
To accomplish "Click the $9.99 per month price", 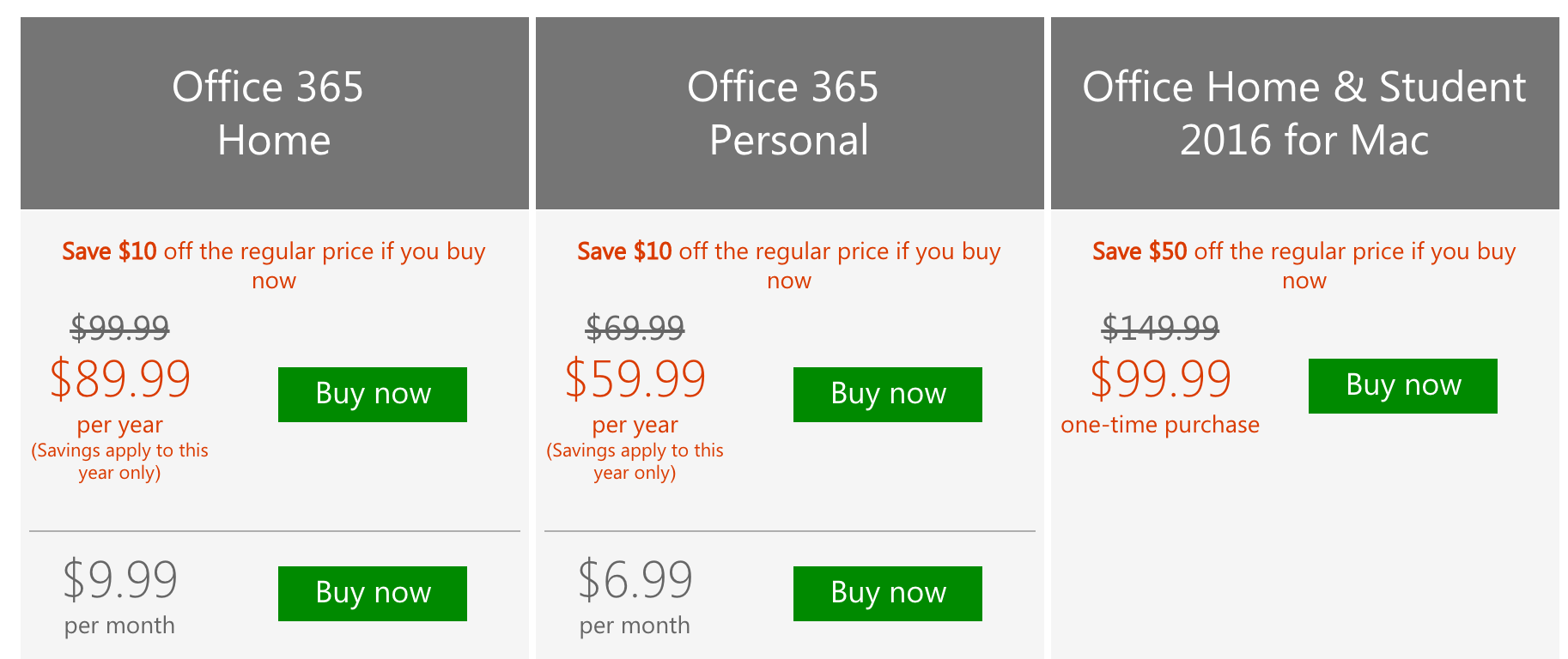I will [120, 579].
